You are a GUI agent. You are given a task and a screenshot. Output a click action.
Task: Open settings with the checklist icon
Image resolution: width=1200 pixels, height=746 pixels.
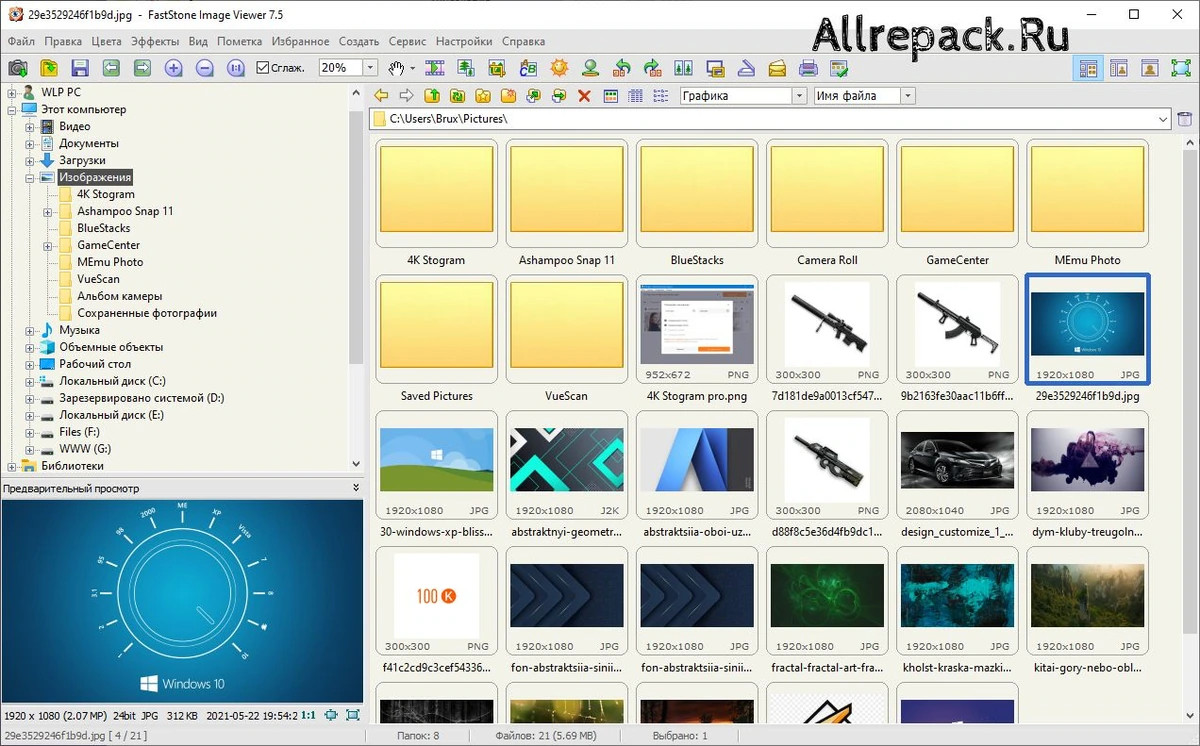pyautogui.click(x=839, y=68)
